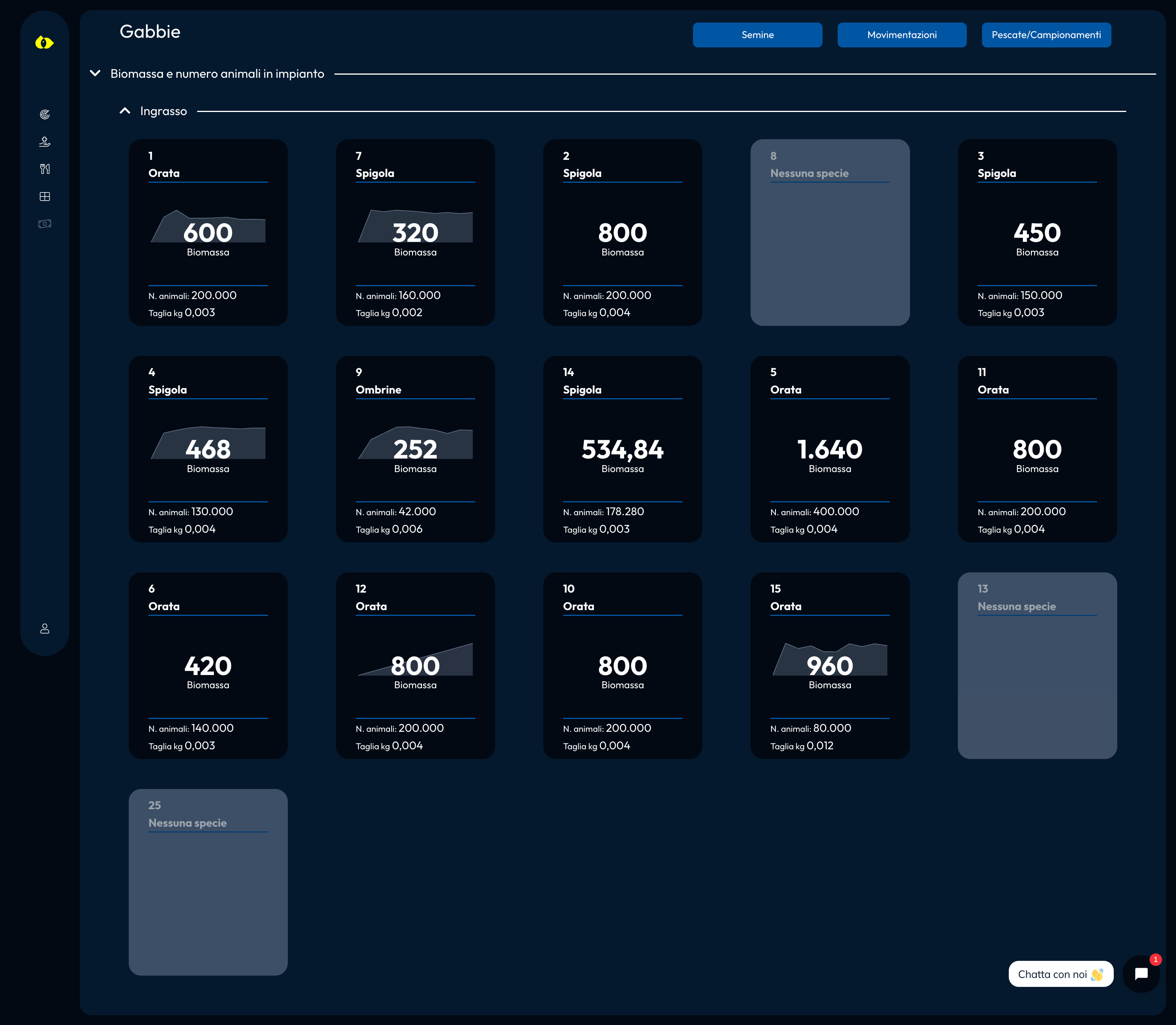
Task: Click the 450 biomass value
Action: [x=1037, y=233]
